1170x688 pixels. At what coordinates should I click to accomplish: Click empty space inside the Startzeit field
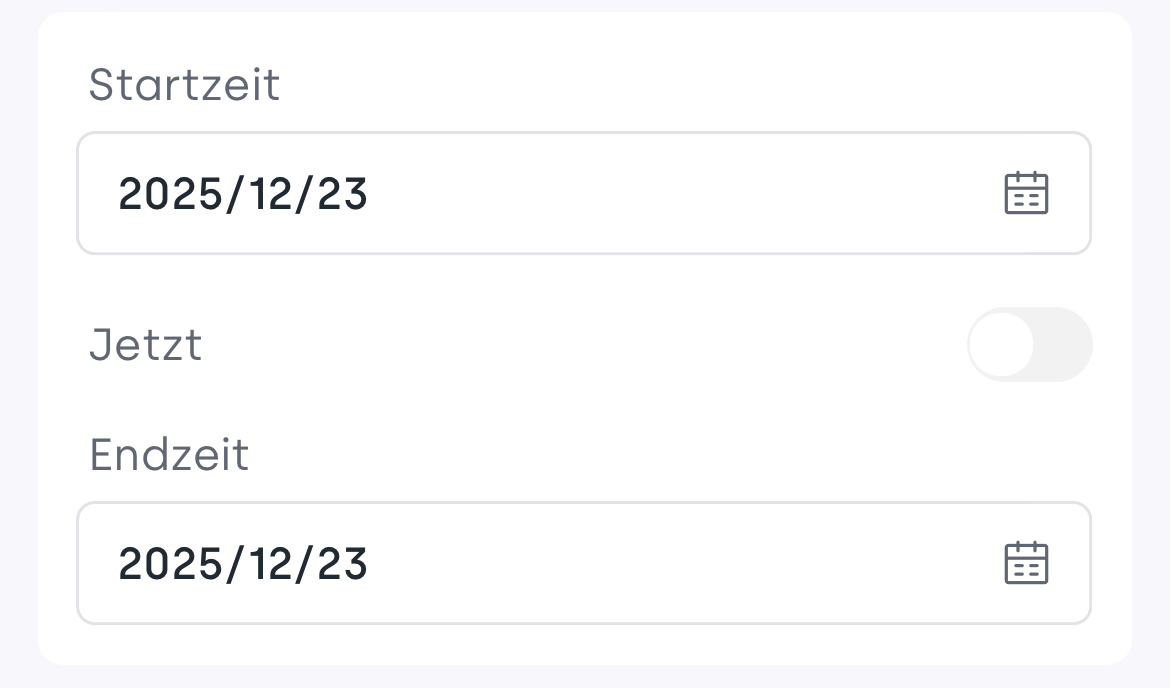point(680,193)
